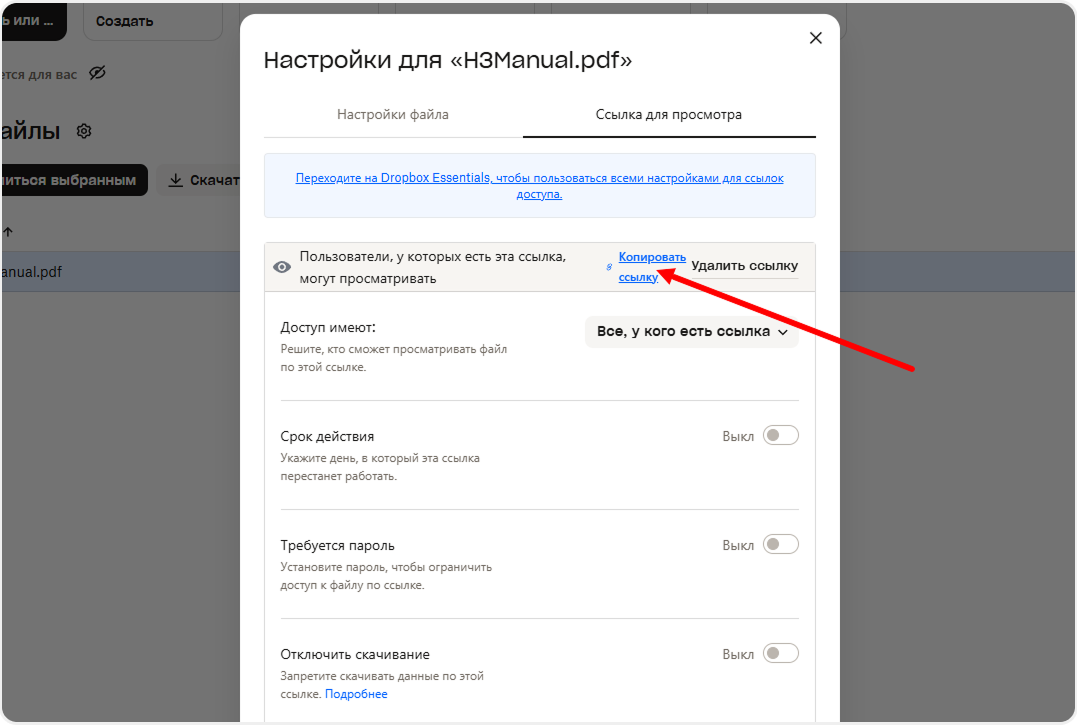The height and width of the screenshot is (725, 1077).
Task: Toggle Отключить скачивание on
Action: tap(780, 654)
